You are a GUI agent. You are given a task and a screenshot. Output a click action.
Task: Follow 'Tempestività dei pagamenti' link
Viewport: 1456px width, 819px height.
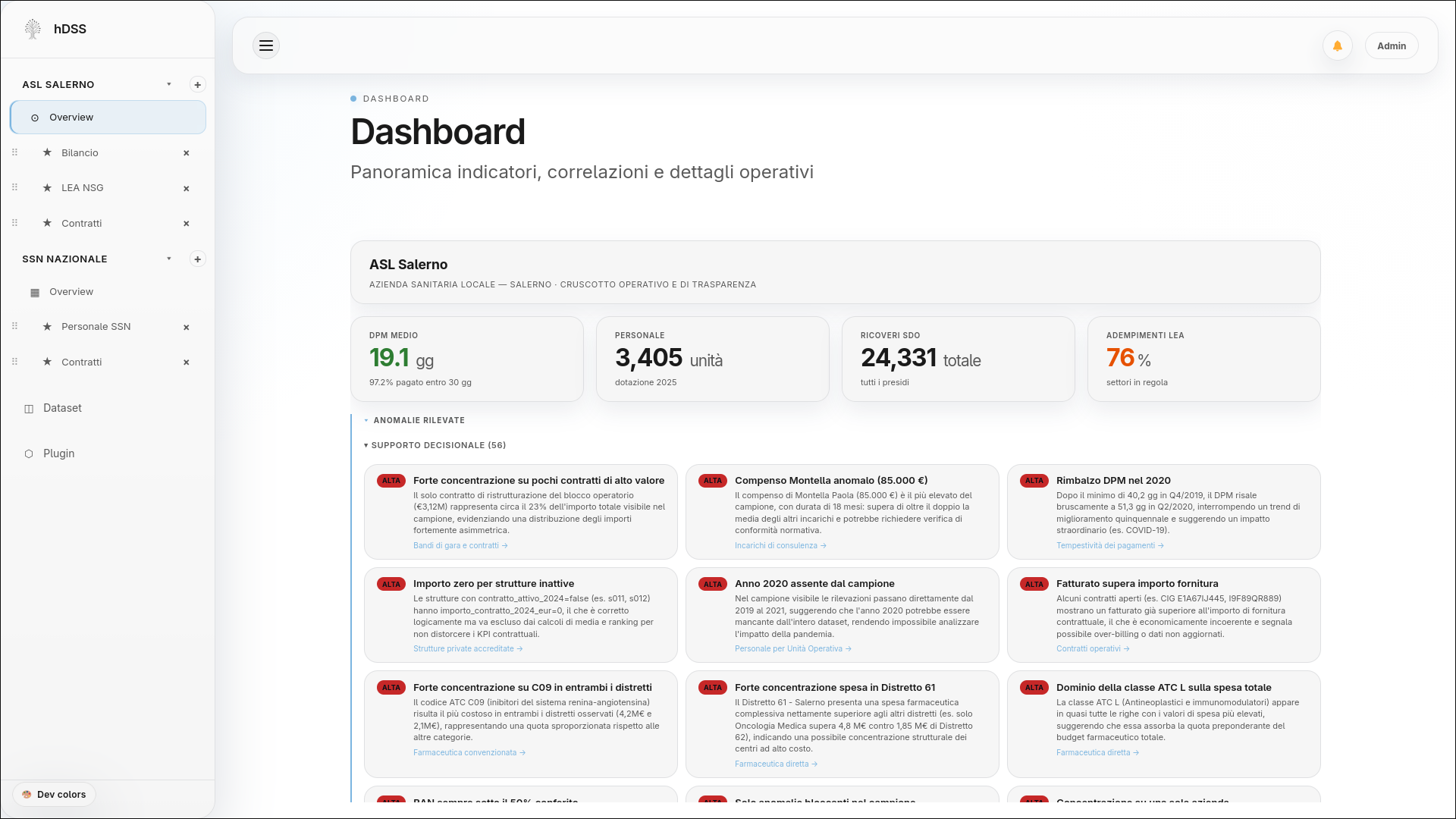pos(1109,546)
